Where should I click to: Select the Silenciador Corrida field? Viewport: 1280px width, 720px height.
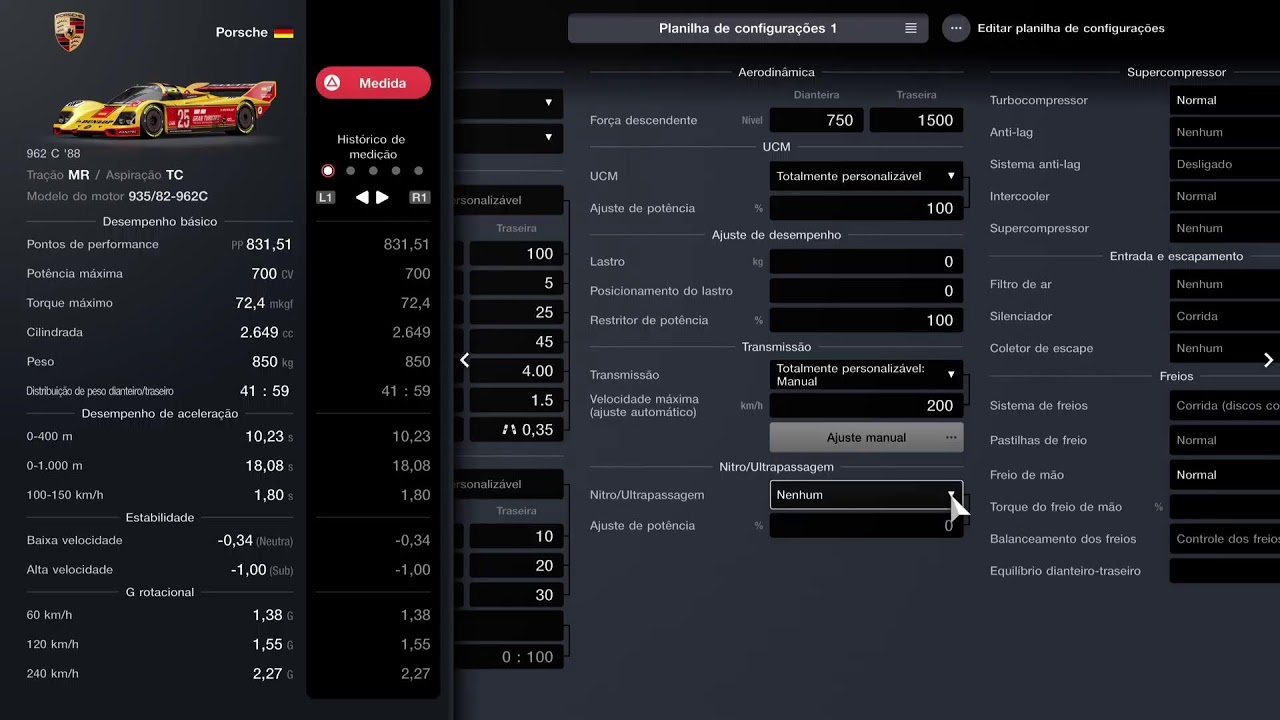pos(1224,316)
